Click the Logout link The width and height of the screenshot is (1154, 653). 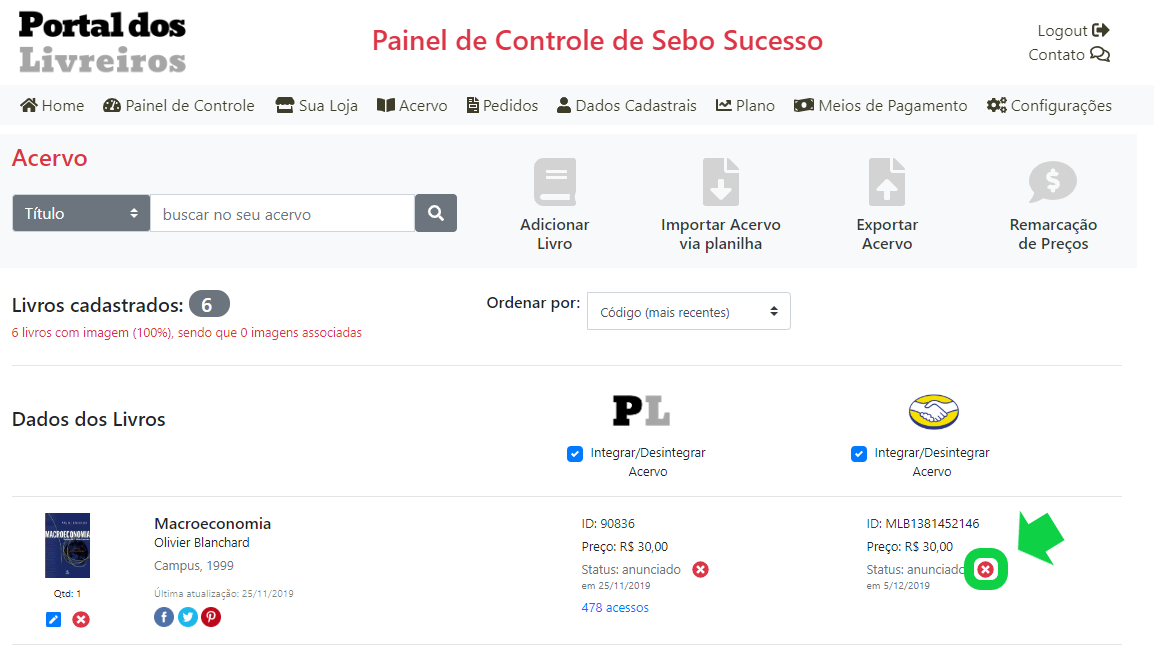pos(1073,30)
